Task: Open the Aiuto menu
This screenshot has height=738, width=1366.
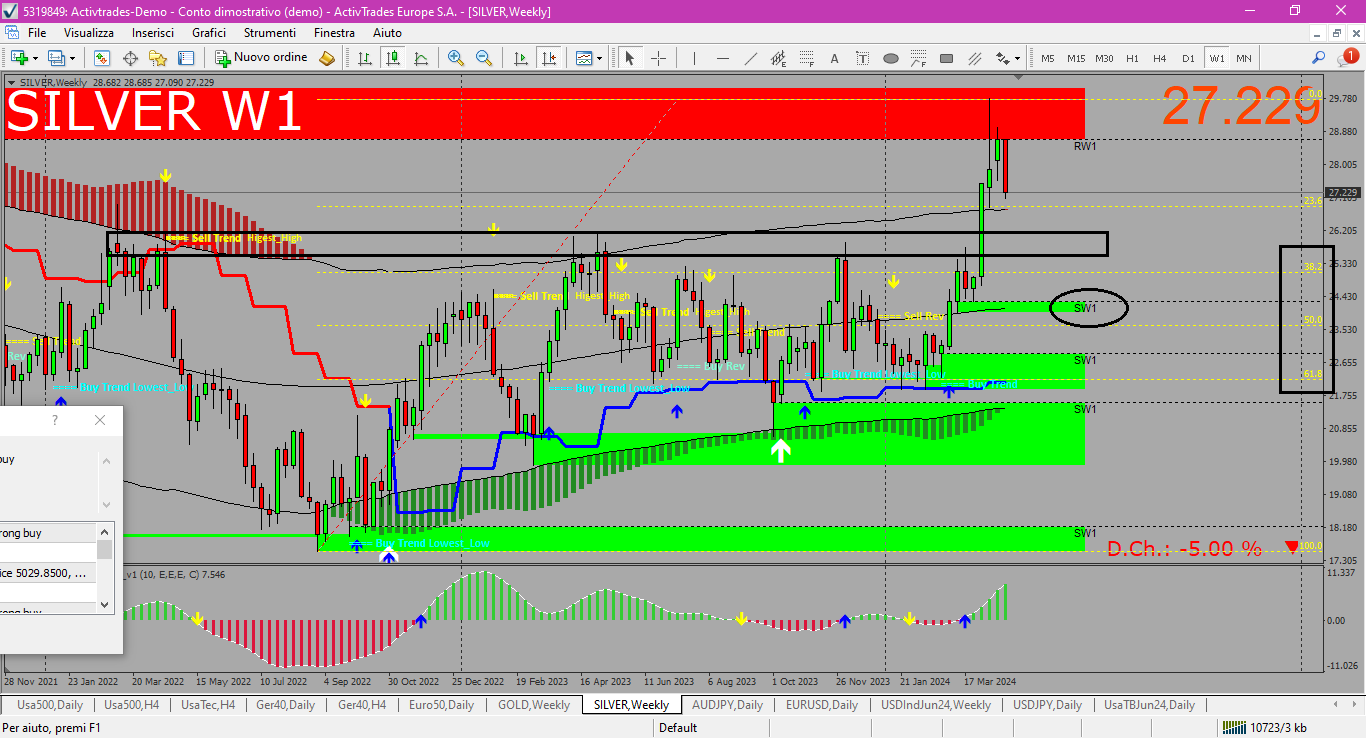Action: pyautogui.click(x=387, y=33)
